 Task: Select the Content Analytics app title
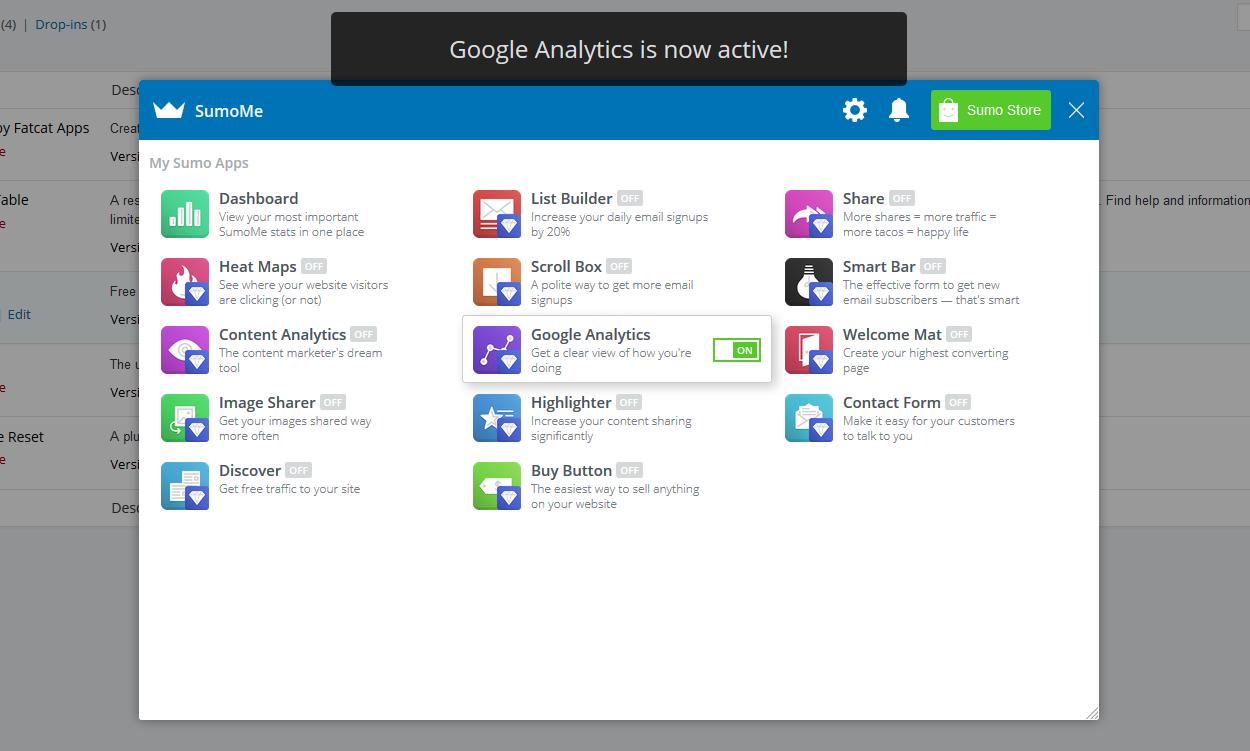click(283, 335)
